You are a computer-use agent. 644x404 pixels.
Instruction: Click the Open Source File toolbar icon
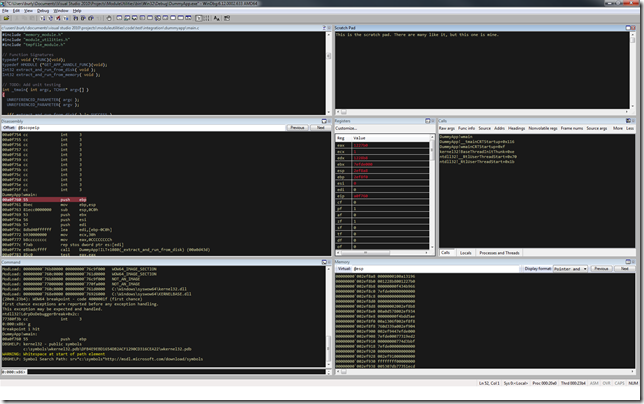pyautogui.click(x=6, y=18)
